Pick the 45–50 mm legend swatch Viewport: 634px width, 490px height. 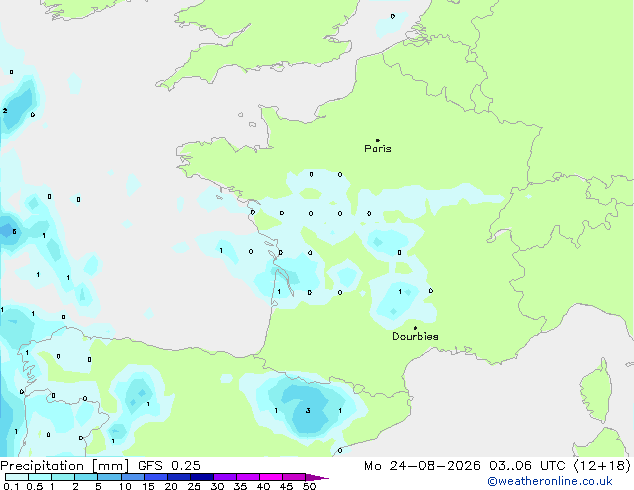[x=294, y=477]
